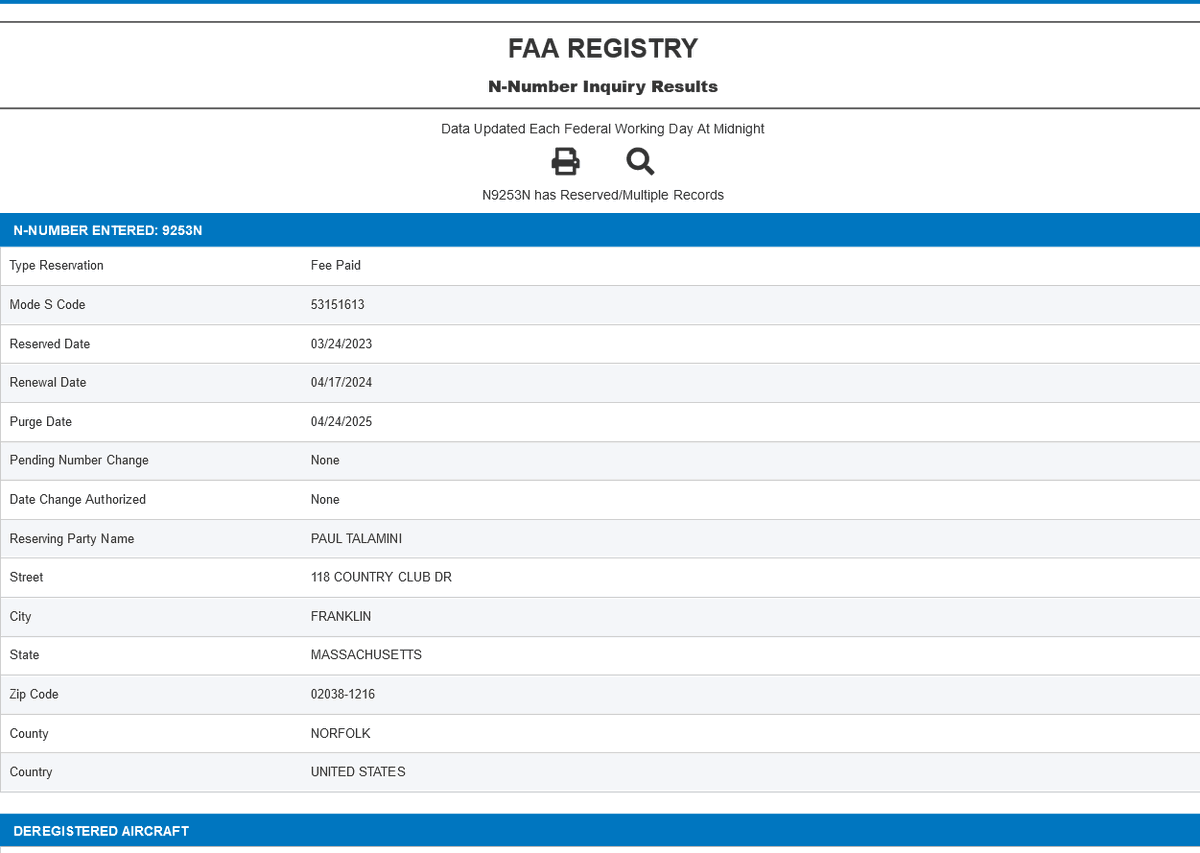This screenshot has height=853, width=1200.
Task: Click the Fee Paid reservation type
Action: pyautogui.click(x=336, y=266)
